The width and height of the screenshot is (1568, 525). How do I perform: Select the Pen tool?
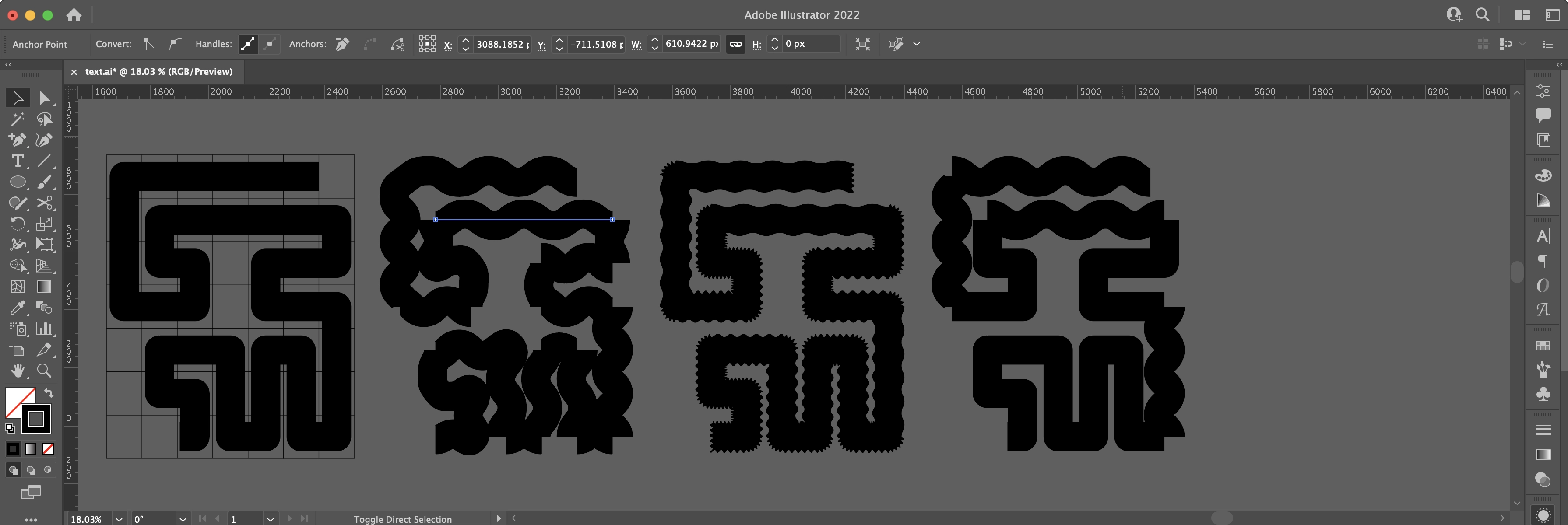click(x=18, y=139)
